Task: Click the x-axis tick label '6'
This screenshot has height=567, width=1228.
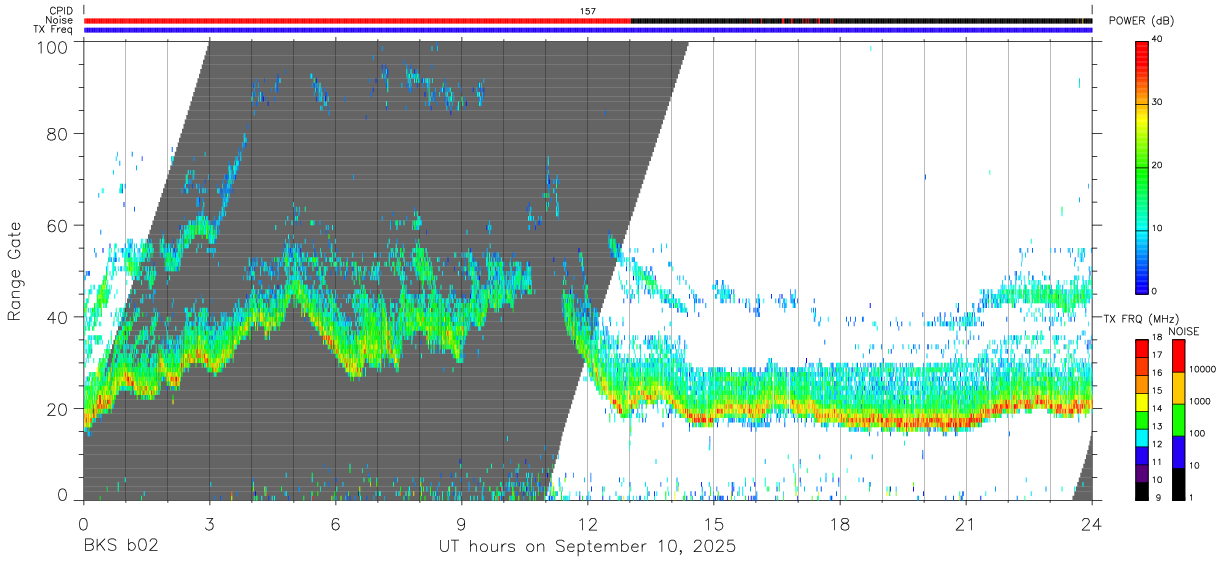Action: pyautogui.click(x=335, y=523)
